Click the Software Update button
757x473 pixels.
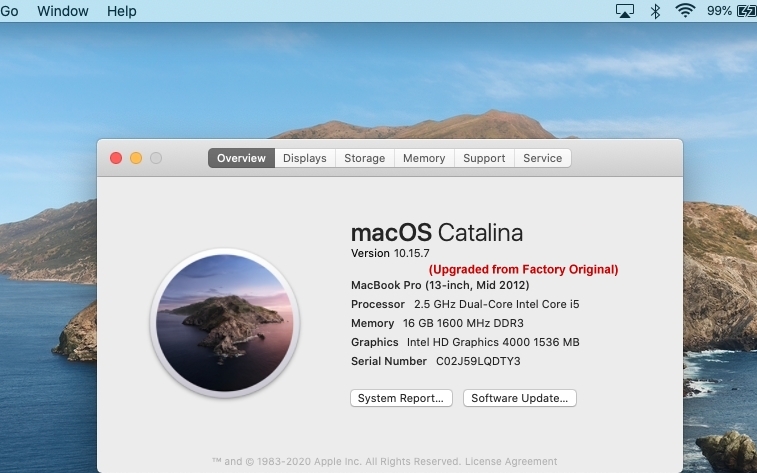(519, 398)
